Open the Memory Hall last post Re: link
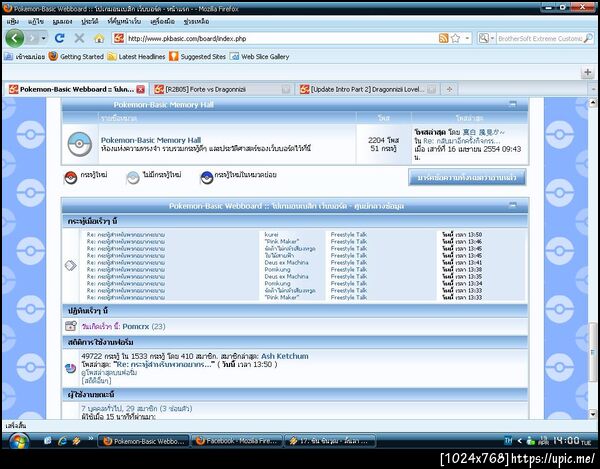Screen dimensions: 600x469 pos(461,141)
